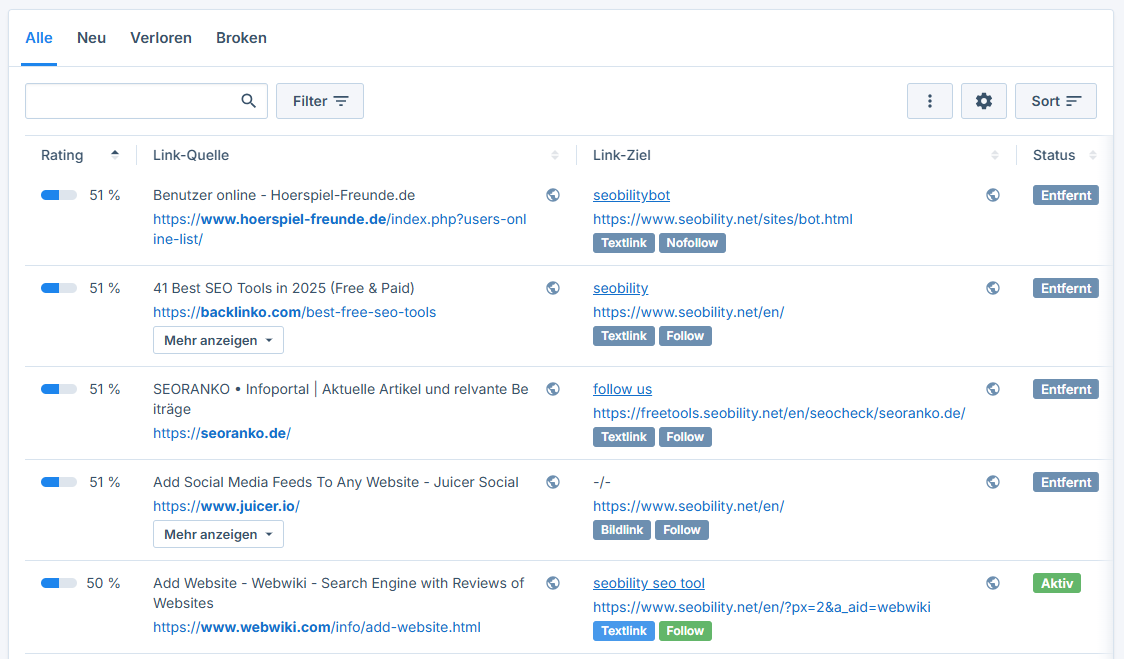Click the Entfernt badge in the Hoerspiel-Freunde row

1066,195
